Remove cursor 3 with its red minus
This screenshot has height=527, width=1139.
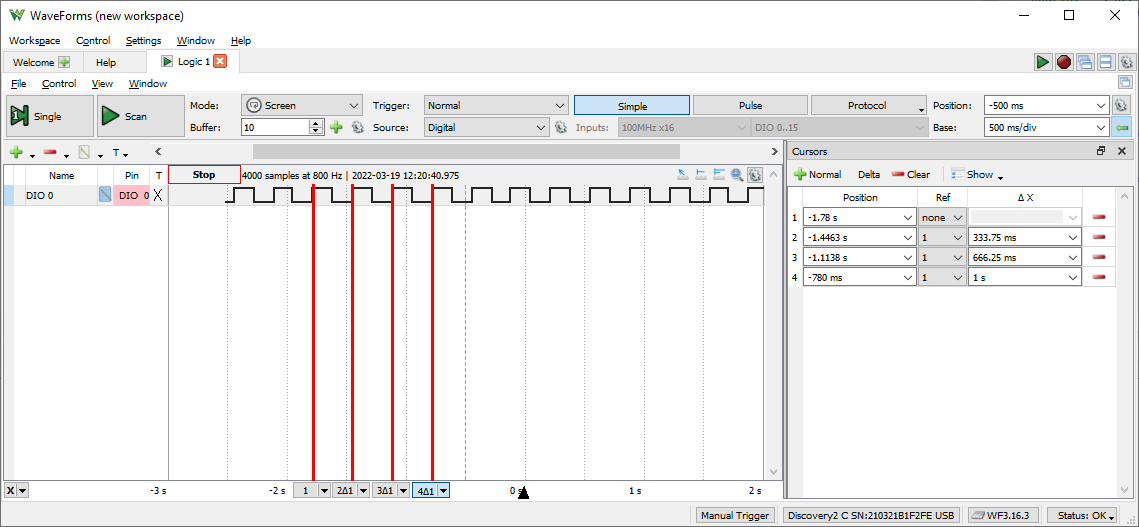(1098, 257)
